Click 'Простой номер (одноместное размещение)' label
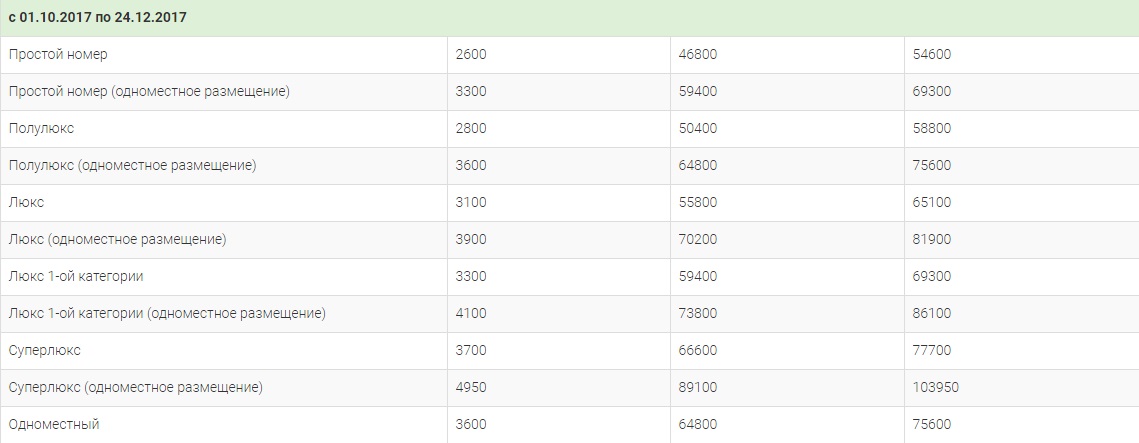Image resolution: width=1139 pixels, height=443 pixels. point(149,92)
